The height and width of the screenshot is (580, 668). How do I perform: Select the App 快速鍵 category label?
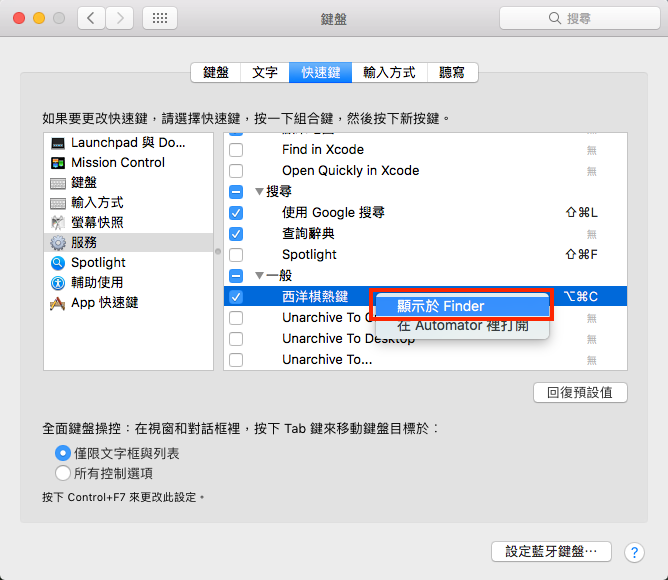104,303
